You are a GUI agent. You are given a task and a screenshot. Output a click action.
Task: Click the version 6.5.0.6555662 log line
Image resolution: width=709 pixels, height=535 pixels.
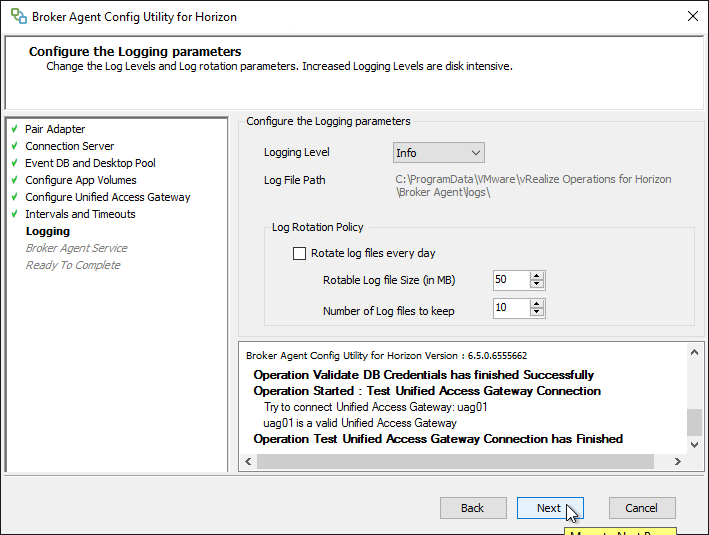(x=387, y=355)
